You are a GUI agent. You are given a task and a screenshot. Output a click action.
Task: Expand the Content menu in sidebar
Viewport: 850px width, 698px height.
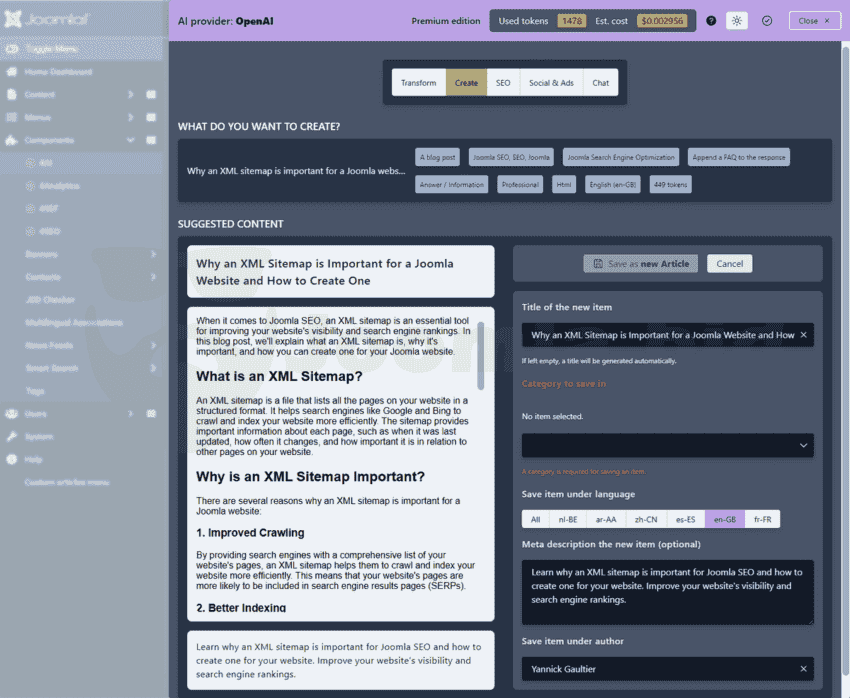click(x=130, y=95)
